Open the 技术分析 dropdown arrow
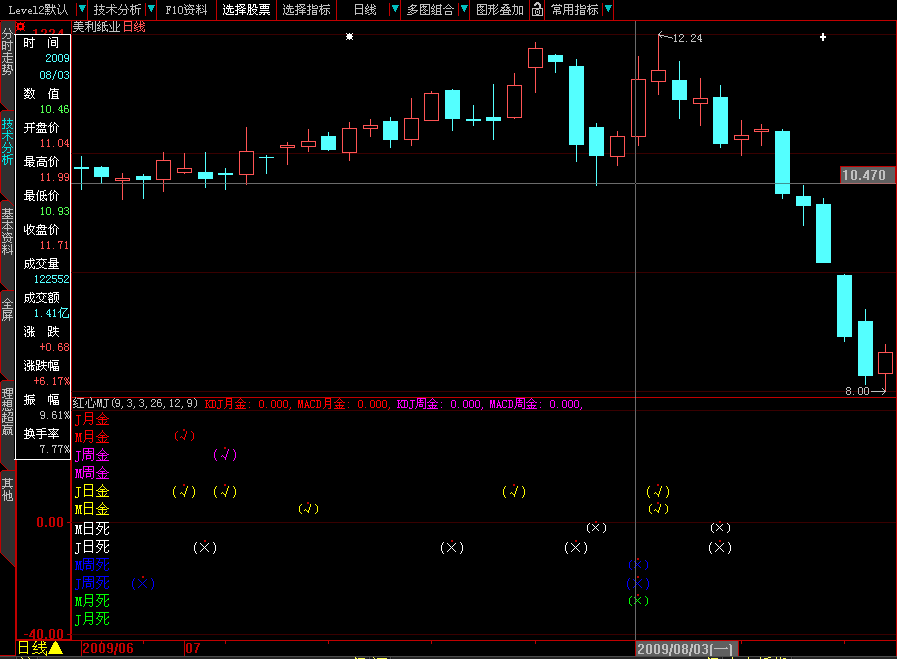This screenshot has width=897, height=659. click(151, 9)
